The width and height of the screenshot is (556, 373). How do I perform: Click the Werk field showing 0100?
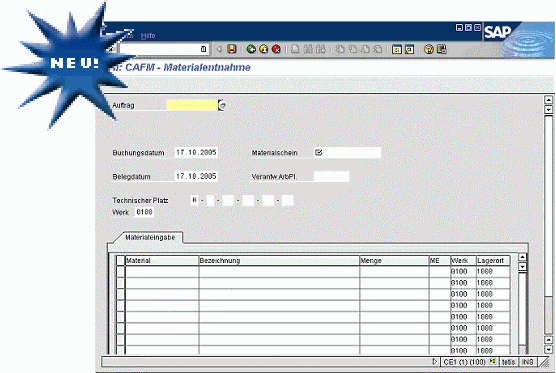144,212
